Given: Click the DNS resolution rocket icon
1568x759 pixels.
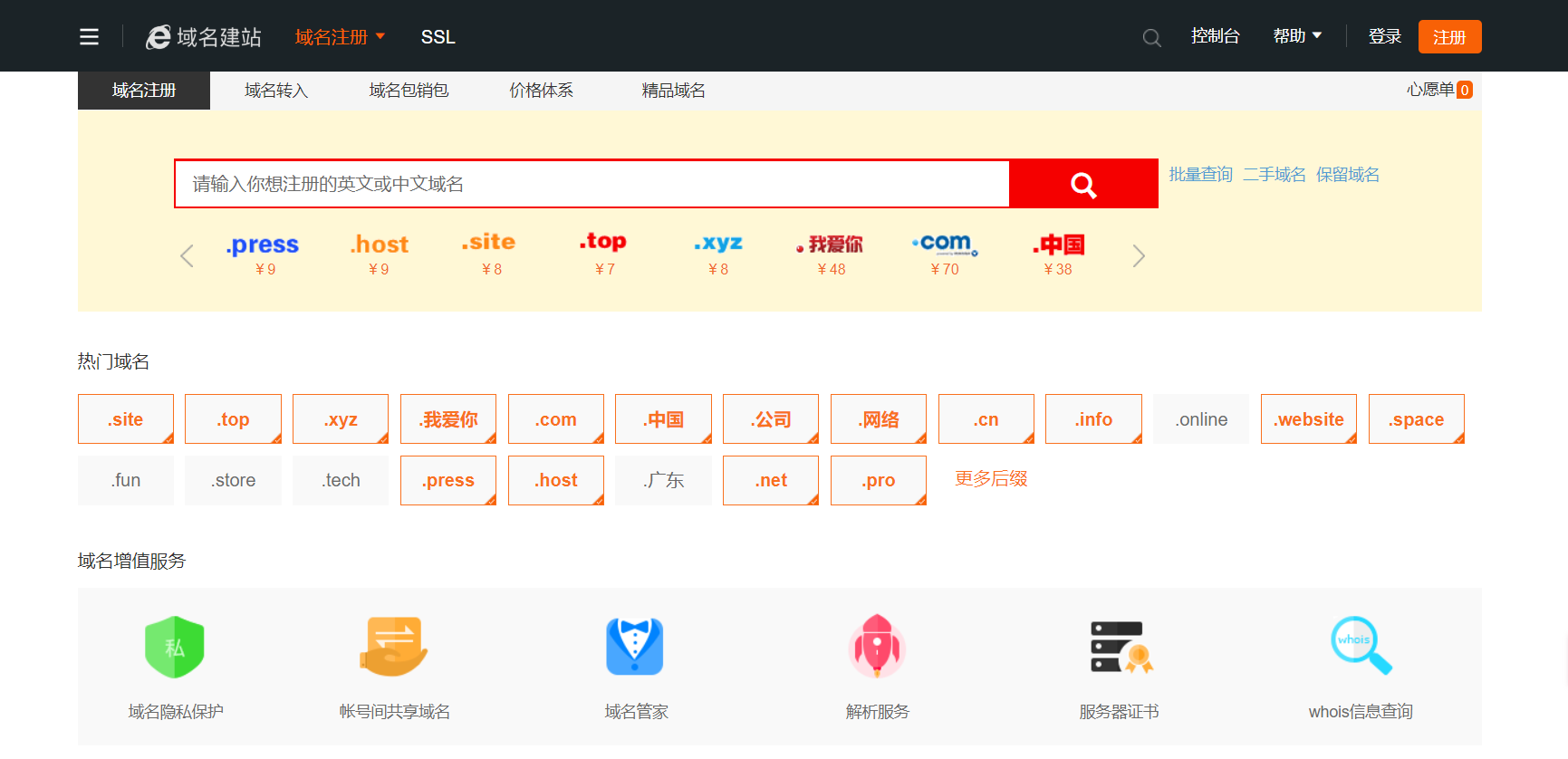Looking at the screenshot, I should click(877, 647).
